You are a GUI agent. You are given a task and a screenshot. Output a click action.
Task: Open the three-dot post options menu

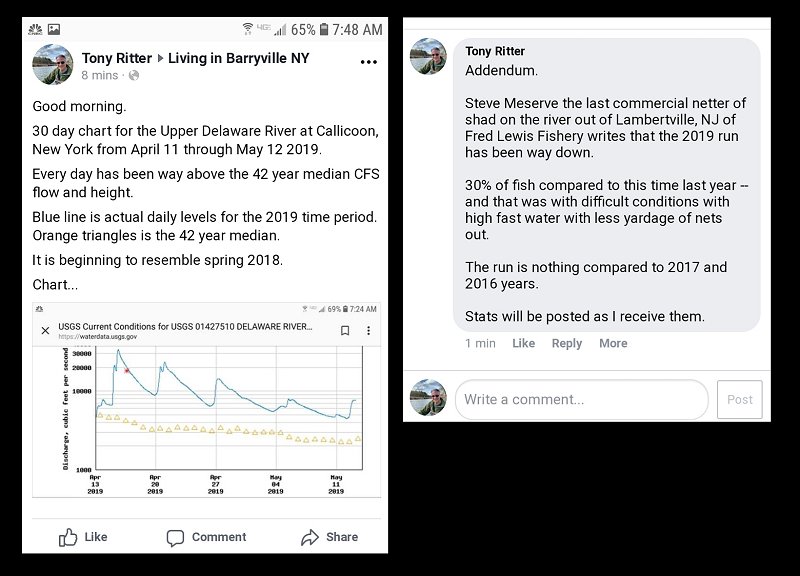(x=368, y=62)
